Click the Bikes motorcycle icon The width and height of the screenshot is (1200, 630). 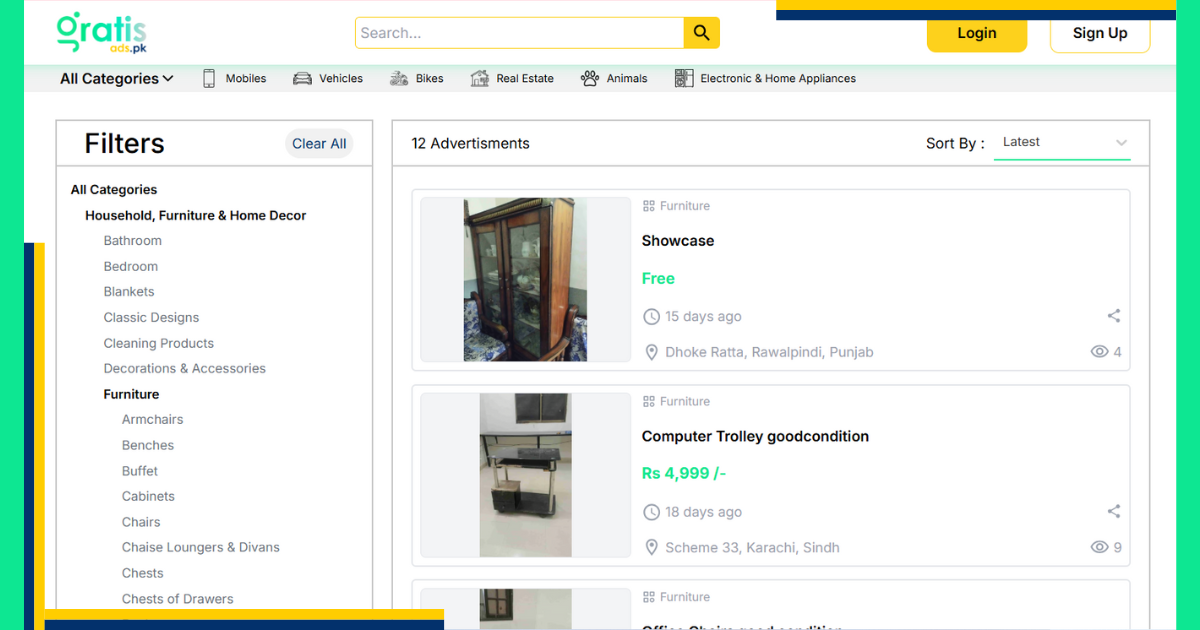coord(399,78)
